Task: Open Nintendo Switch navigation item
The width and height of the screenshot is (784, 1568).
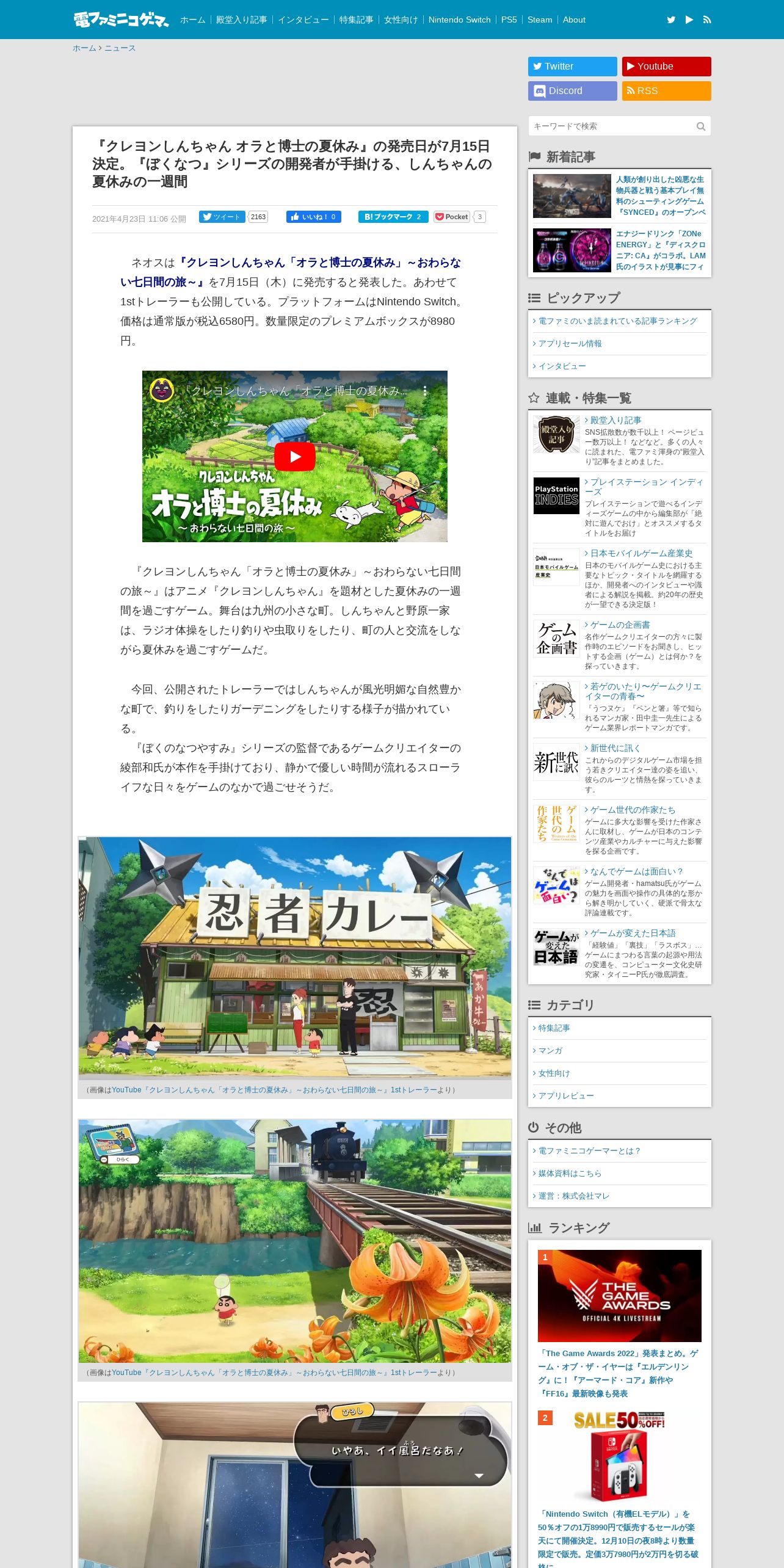Action: pyautogui.click(x=459, y=20)
